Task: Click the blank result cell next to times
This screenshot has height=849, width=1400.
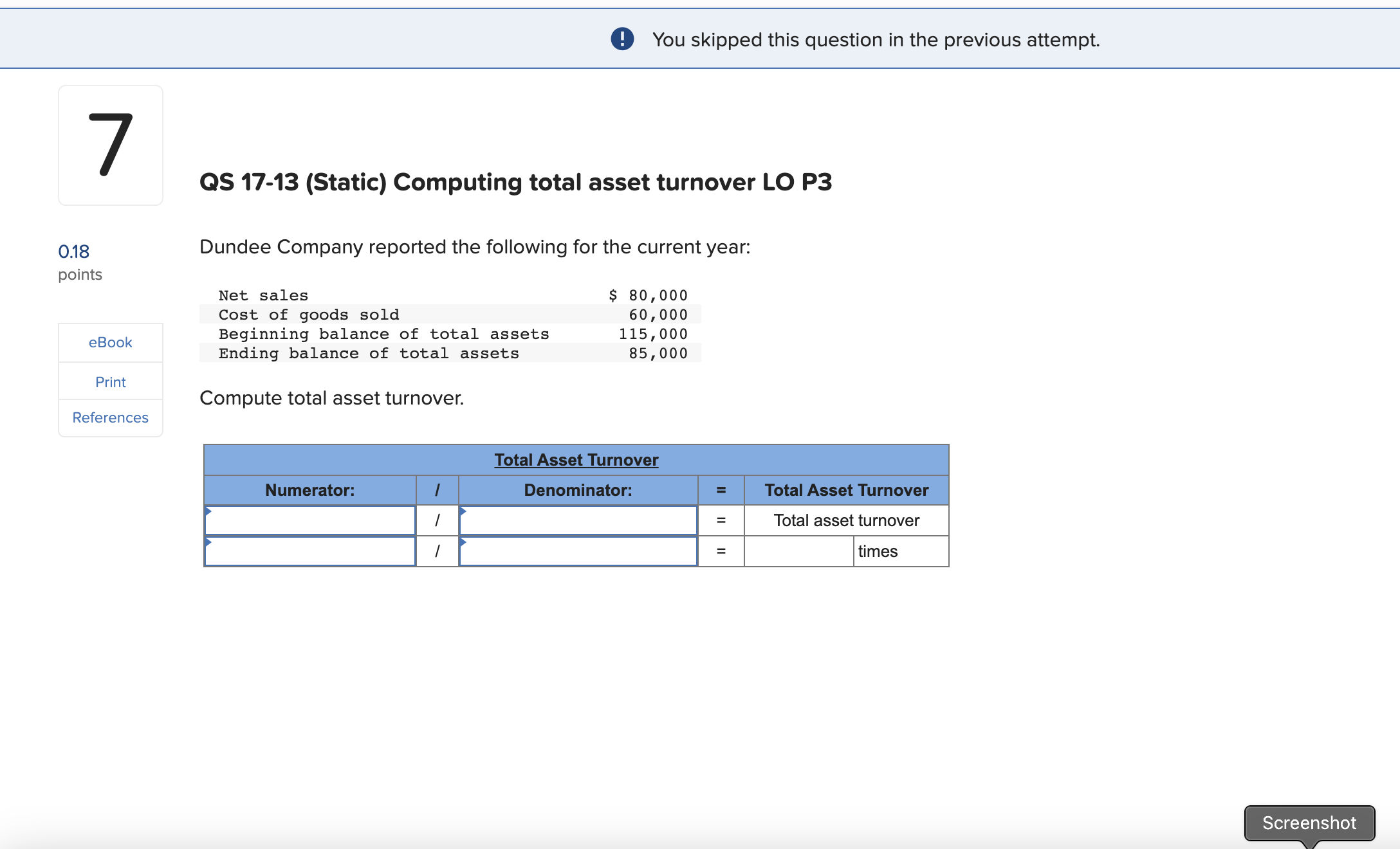Action: 798,551
